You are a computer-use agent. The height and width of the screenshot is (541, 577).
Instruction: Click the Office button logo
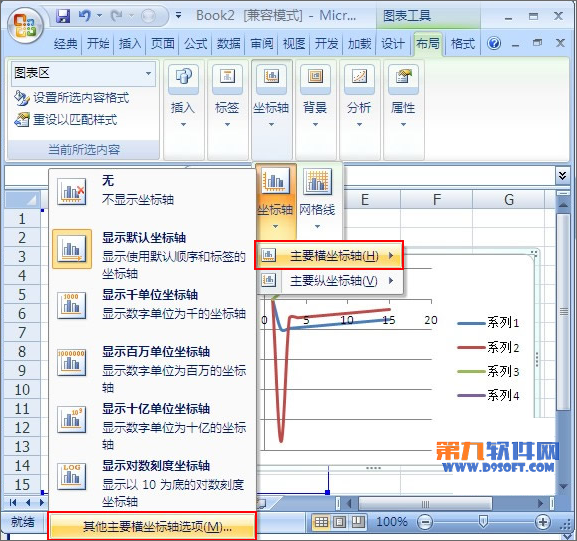(25, 26)
